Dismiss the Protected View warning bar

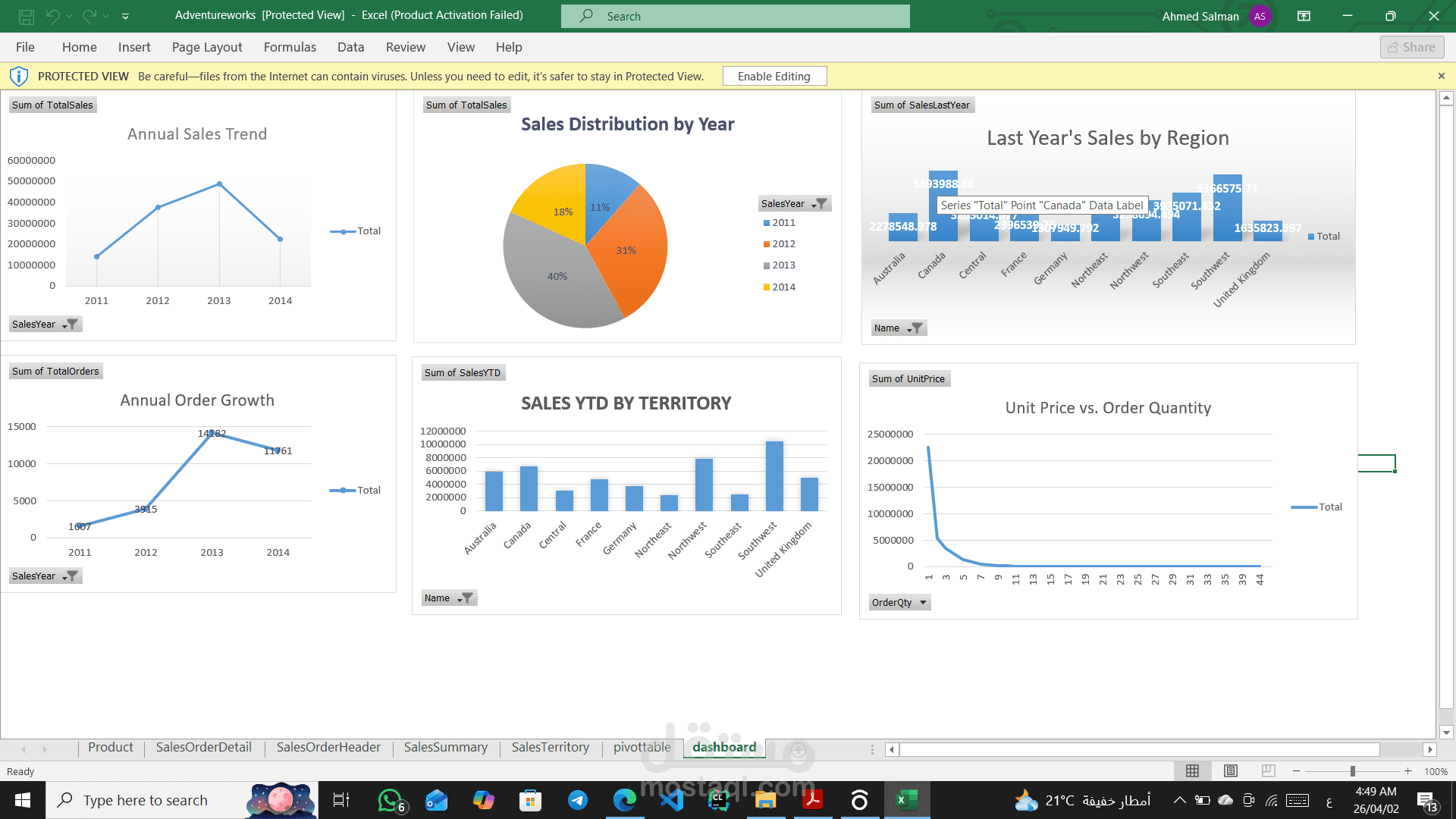pos(1442,76)
